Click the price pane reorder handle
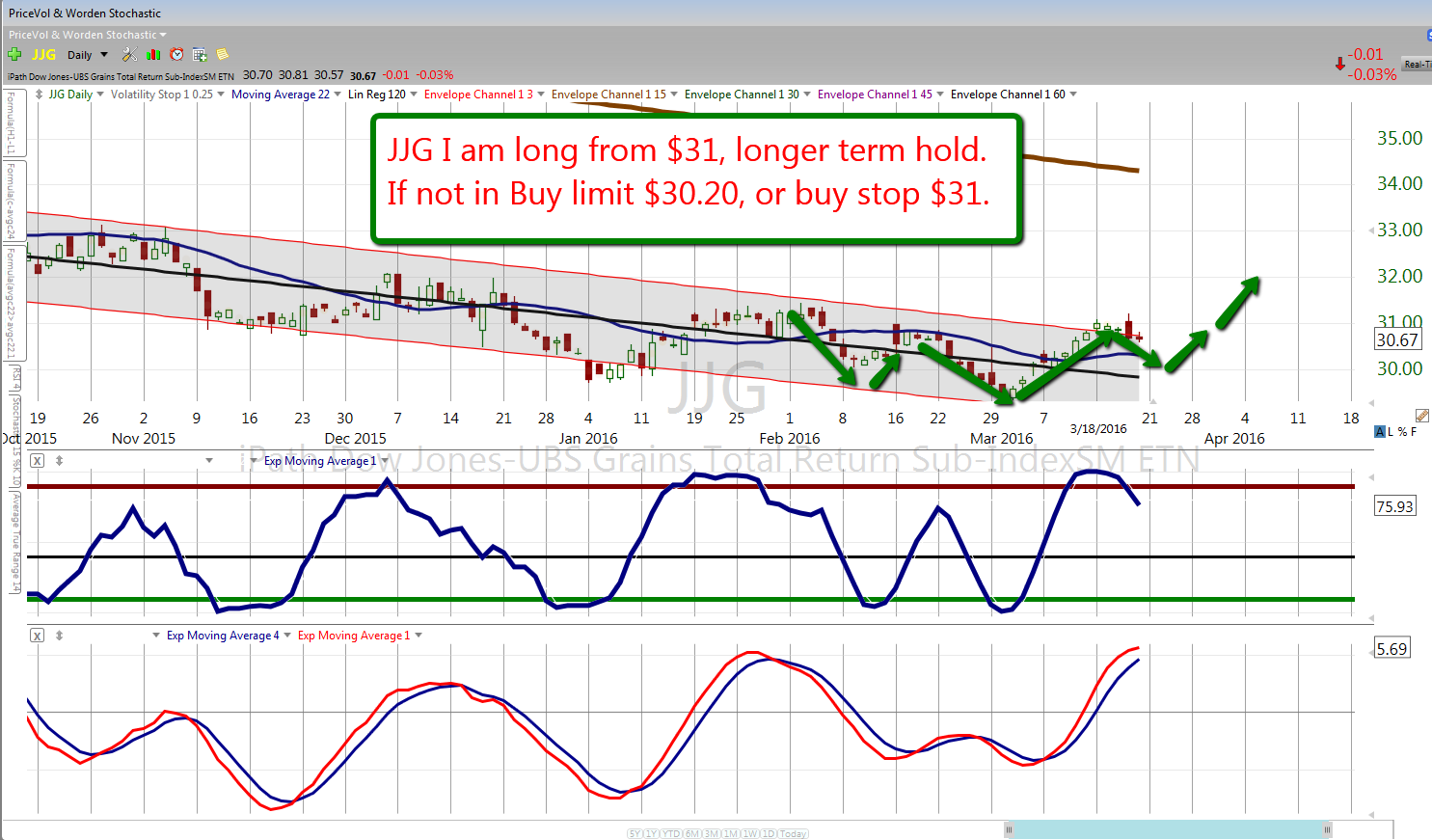The image size is (1432, 840). [x=39, y=95]
